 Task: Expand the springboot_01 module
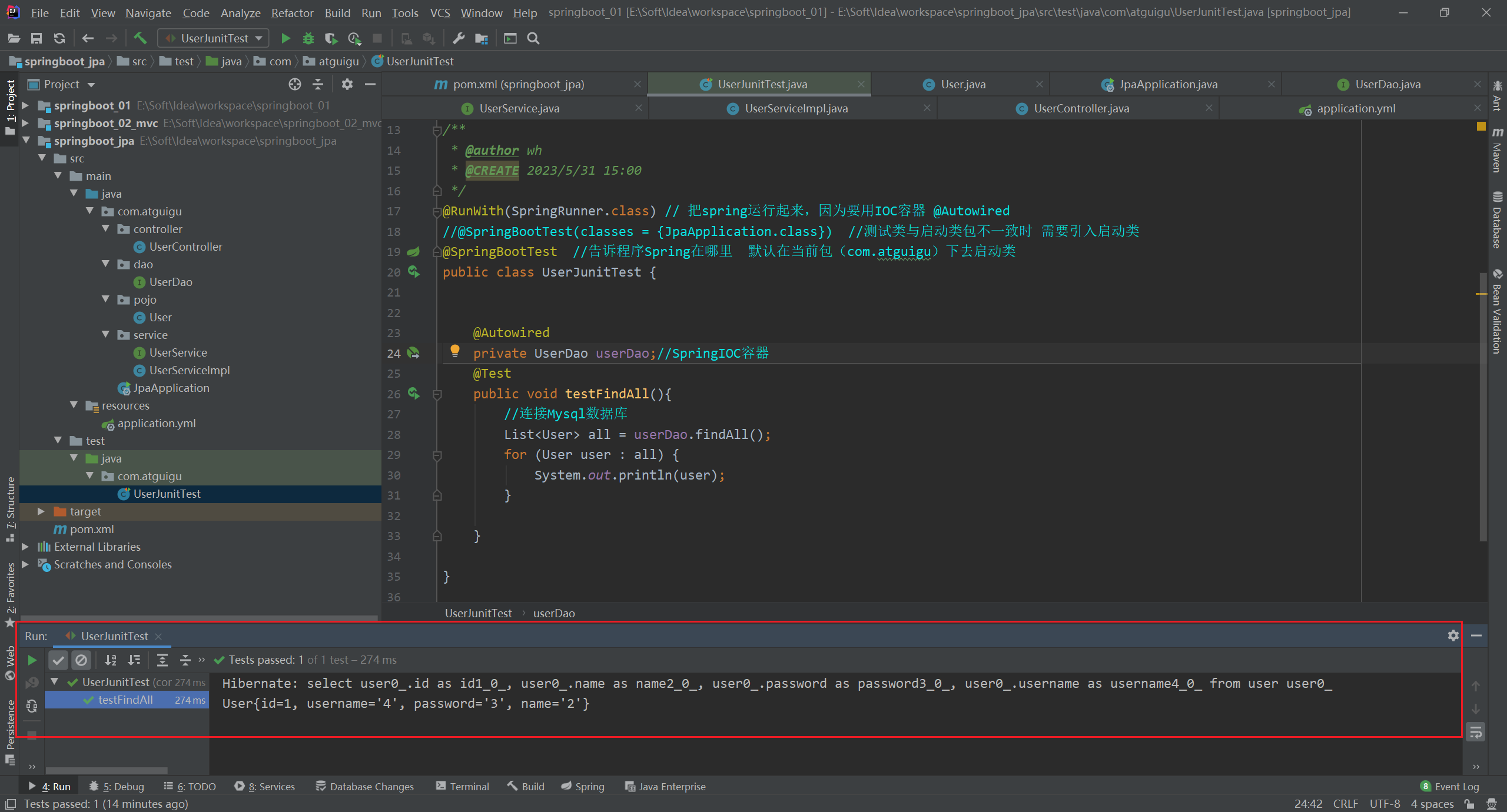(25, 105)
